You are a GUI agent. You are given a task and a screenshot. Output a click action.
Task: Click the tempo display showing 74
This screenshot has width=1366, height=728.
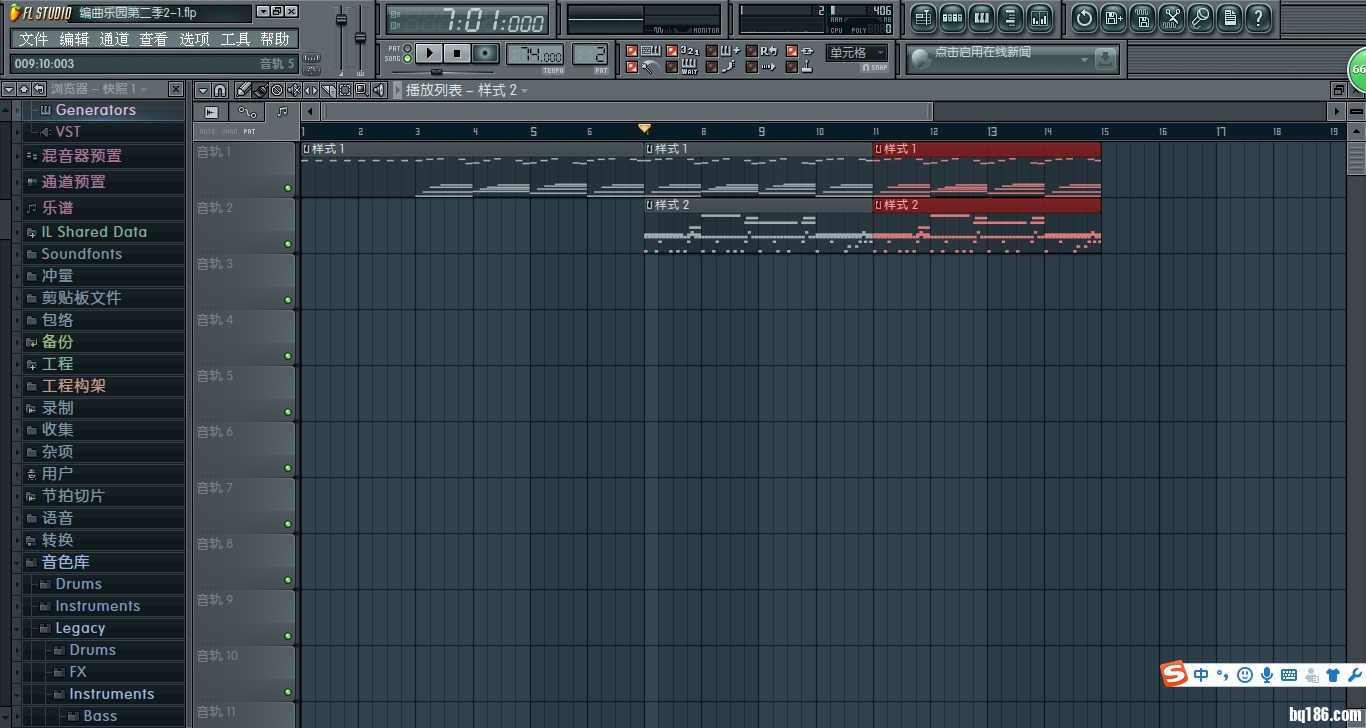coord(535,55)
